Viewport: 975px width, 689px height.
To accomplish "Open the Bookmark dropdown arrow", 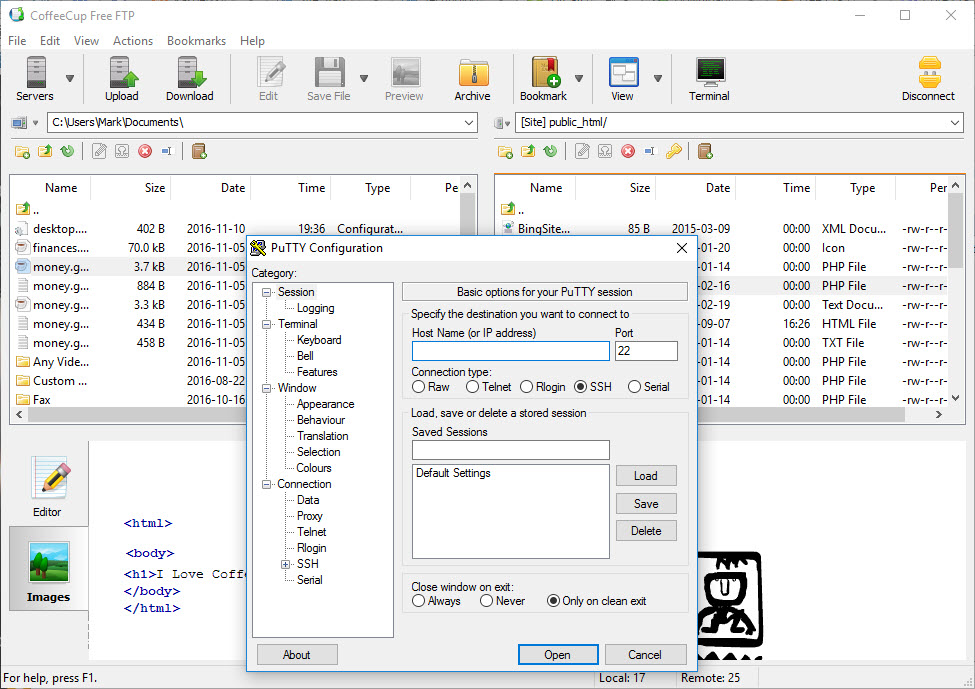I will tap(579, 78).
